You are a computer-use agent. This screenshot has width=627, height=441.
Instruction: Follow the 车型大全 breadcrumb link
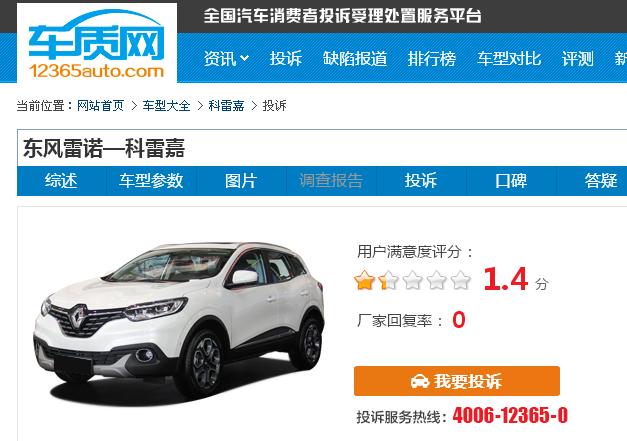tap(166, 106)
